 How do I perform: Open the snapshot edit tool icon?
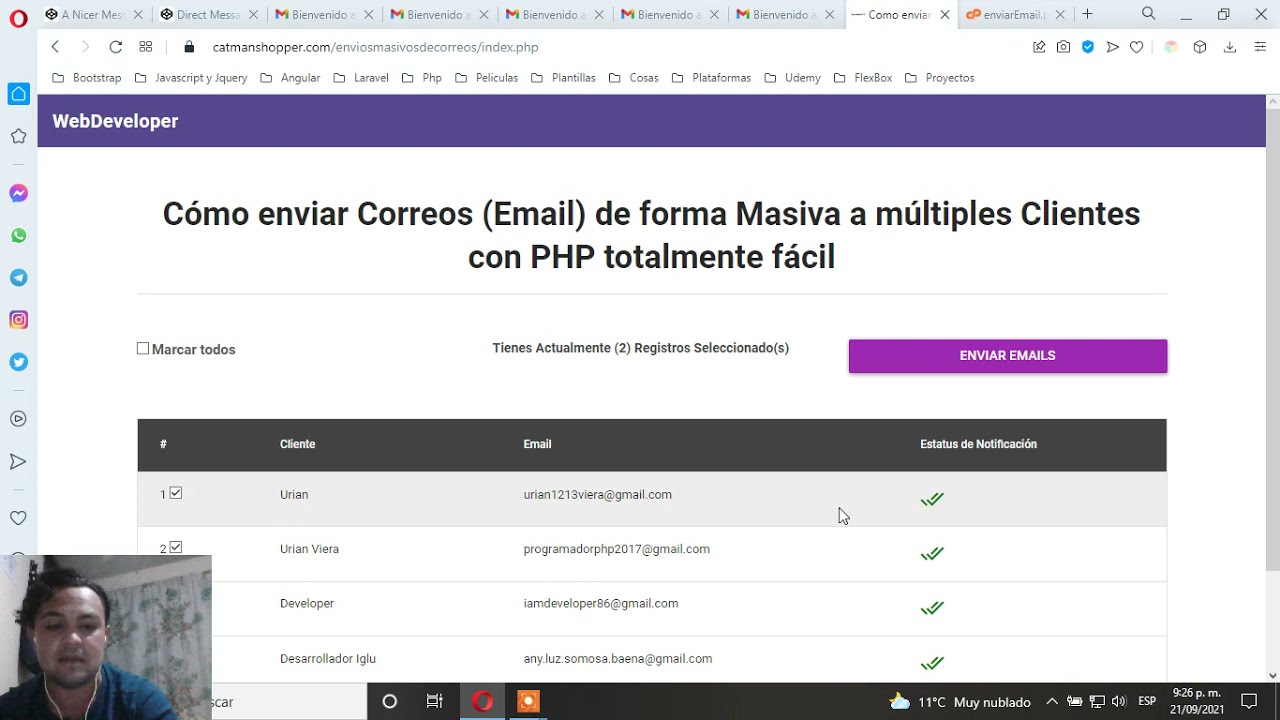pyautogui.click(x=1039, y=47)
